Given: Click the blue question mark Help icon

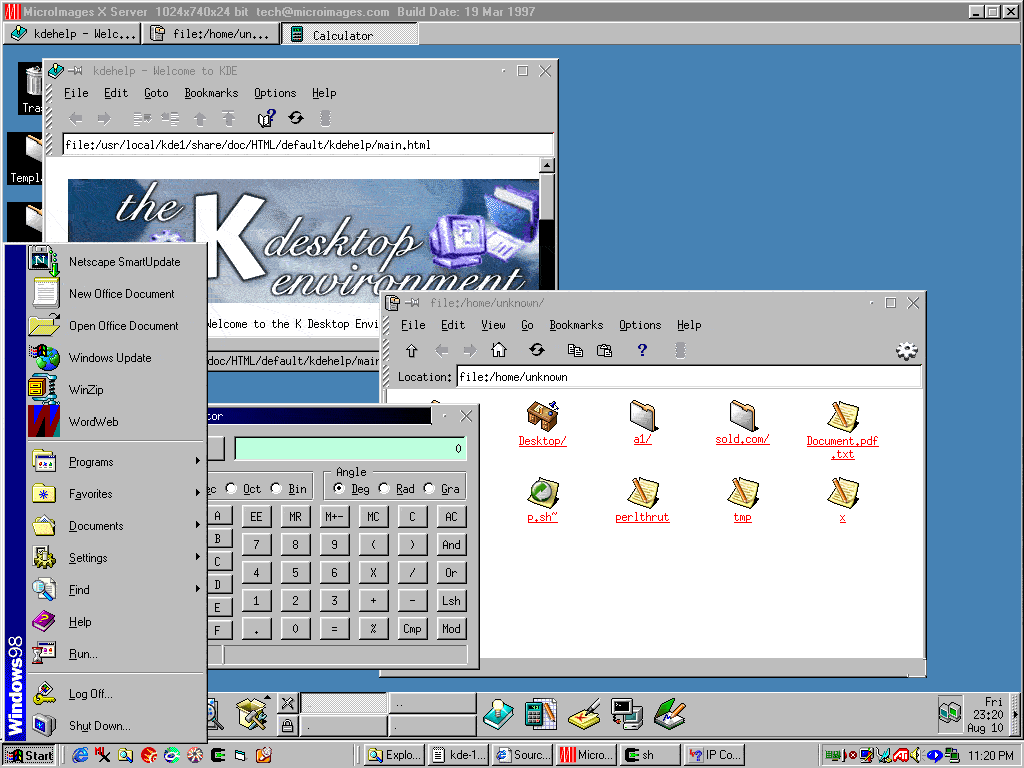Looking at the screenshot, I should click(x=642, y=350).
